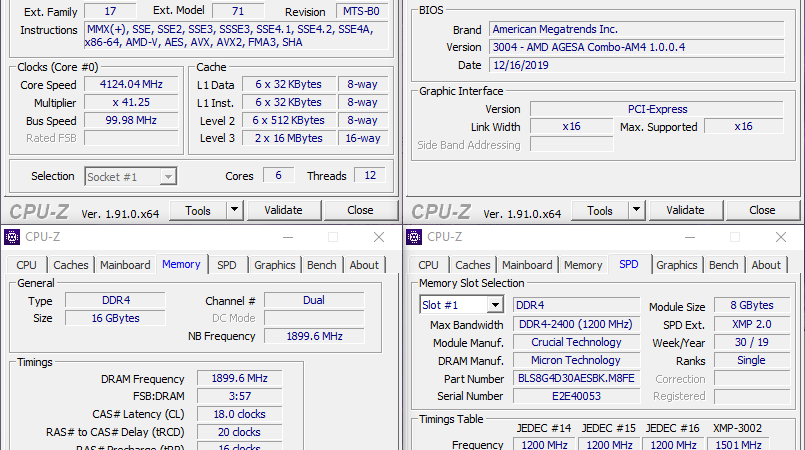Click the Level 2 cache 6 x 512 KBytes
The height and width of the screenshot is (450, 805).
[289, 120]
